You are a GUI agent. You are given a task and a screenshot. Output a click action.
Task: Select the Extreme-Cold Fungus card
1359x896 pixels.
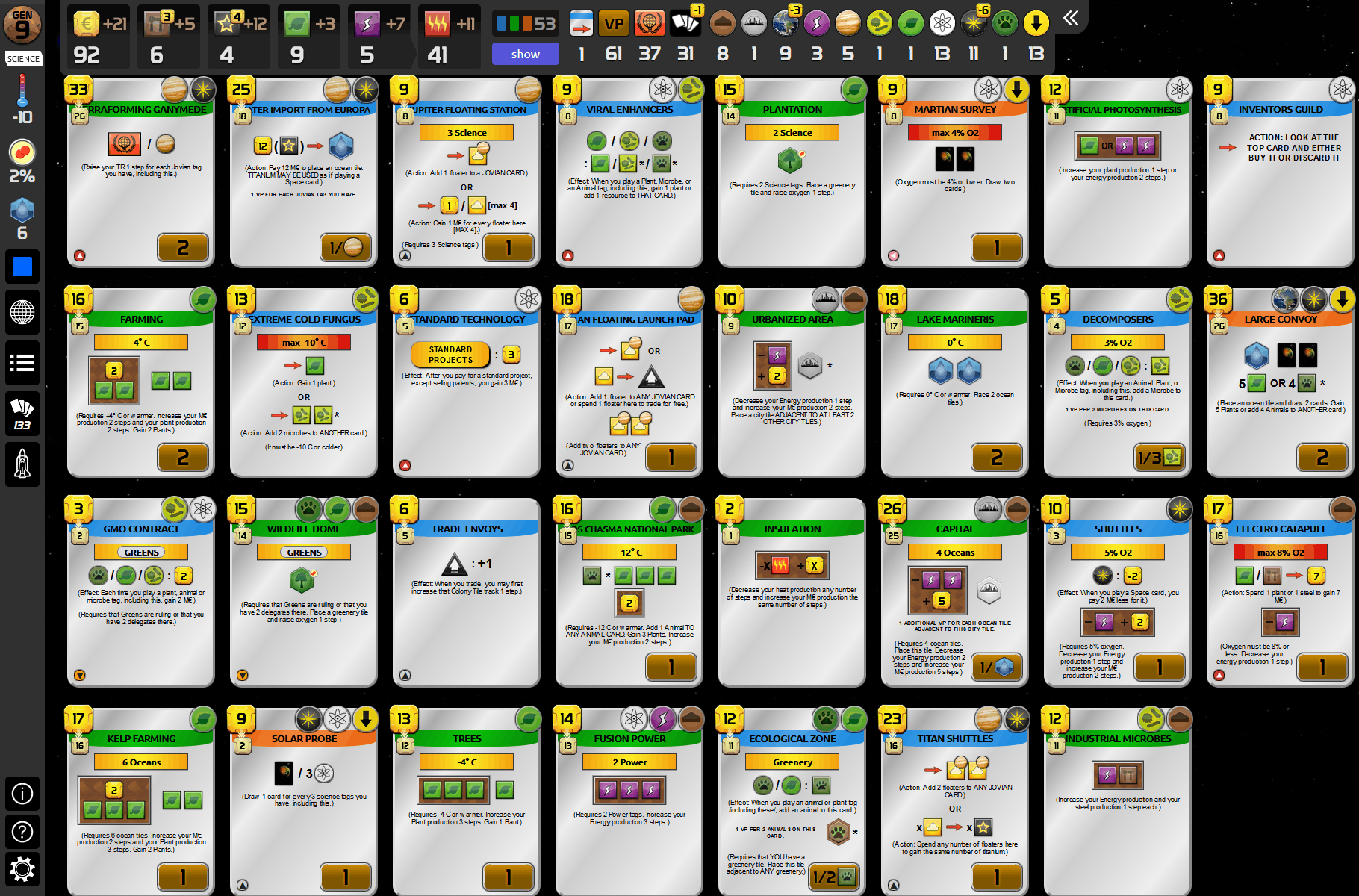pos(304,382)
